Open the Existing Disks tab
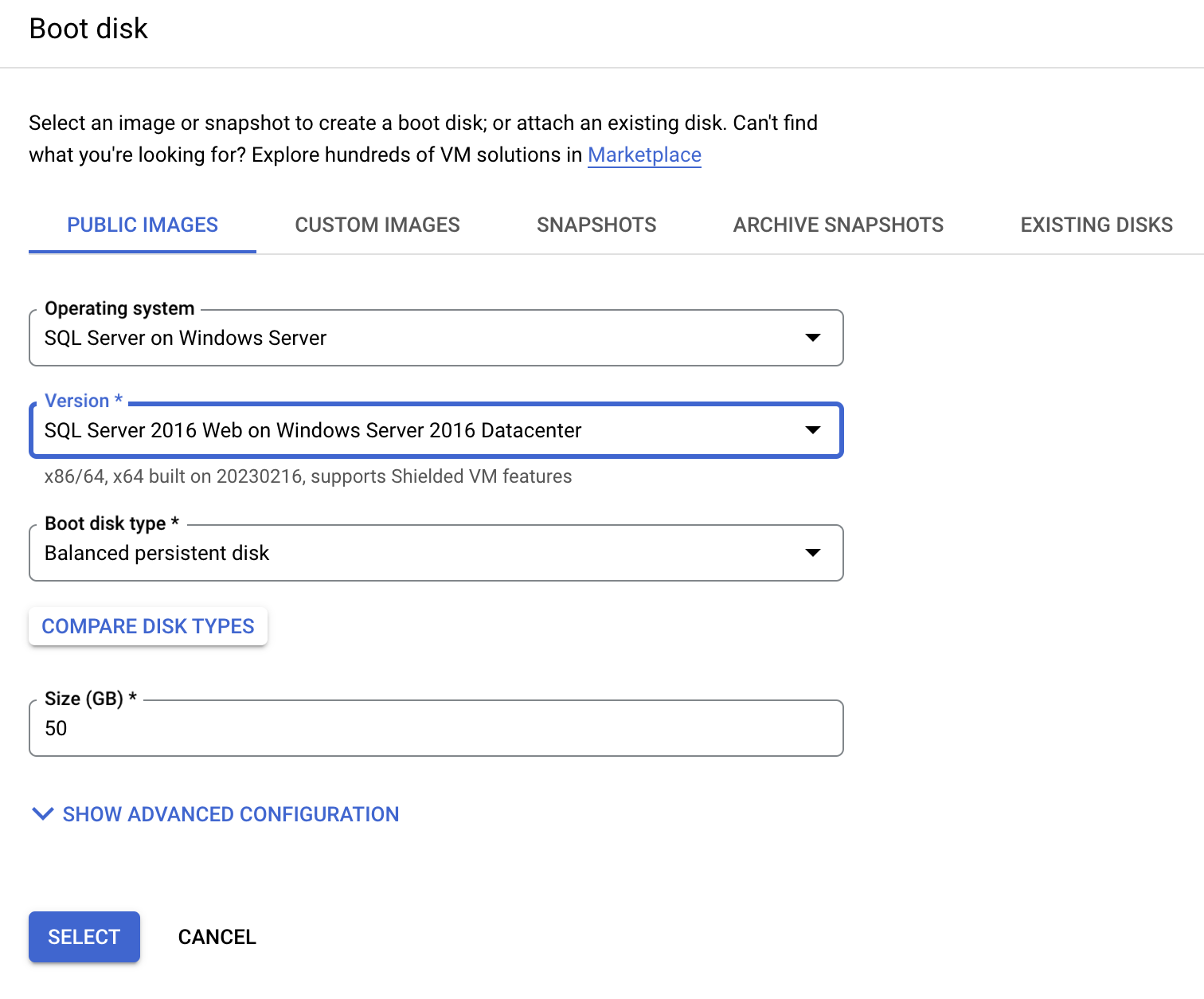The width and height of the screenshot is (1204, 999). coord(1096,225)
